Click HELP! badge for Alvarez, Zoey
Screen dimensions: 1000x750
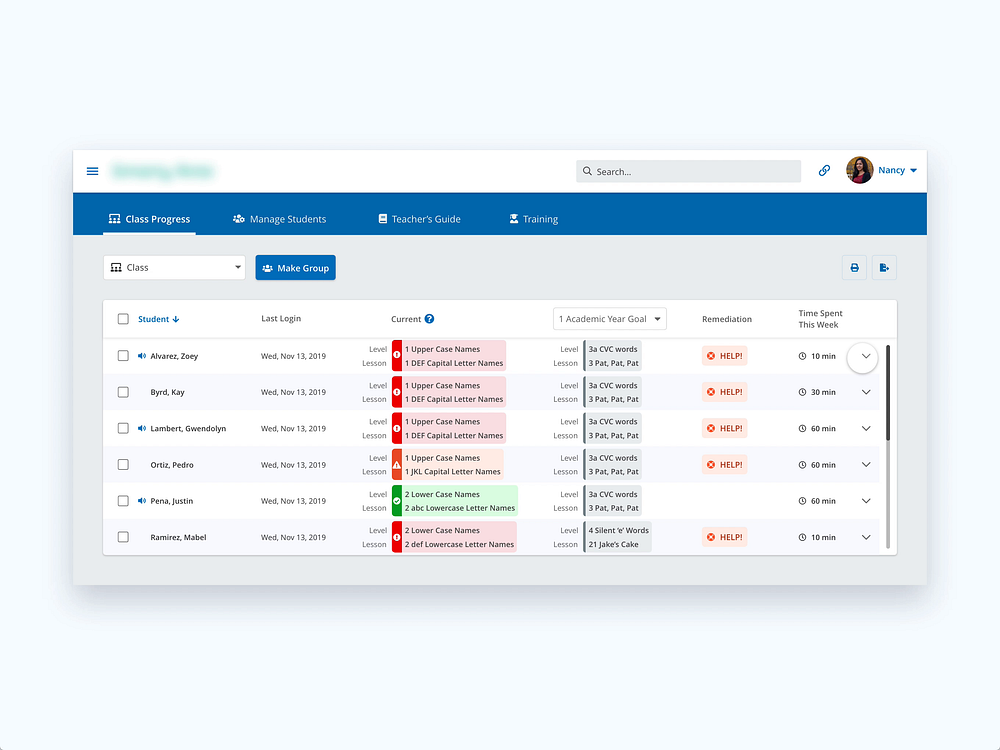tap(725, 356)
